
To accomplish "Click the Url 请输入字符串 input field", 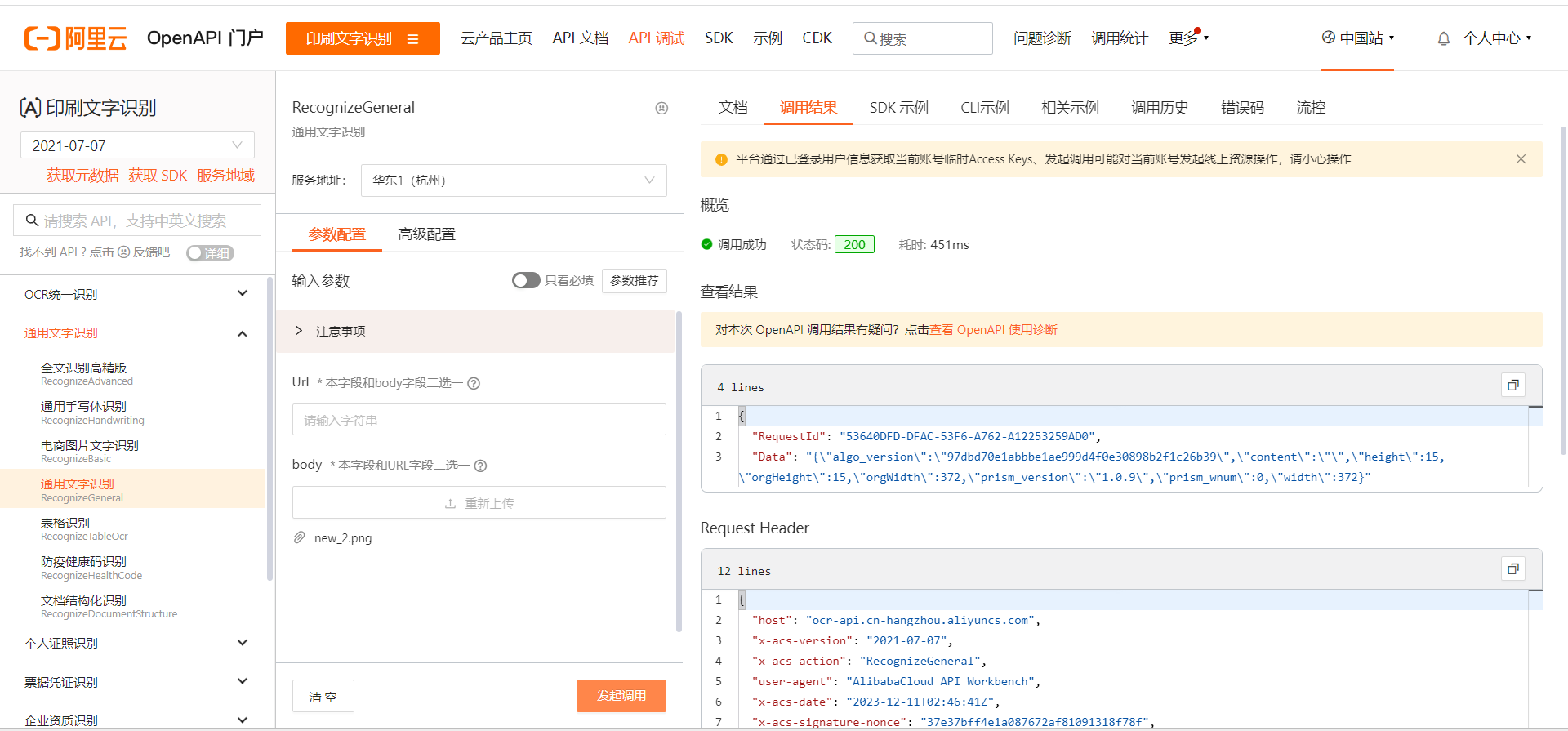I will pyautogui.click(x=479, y=420).
